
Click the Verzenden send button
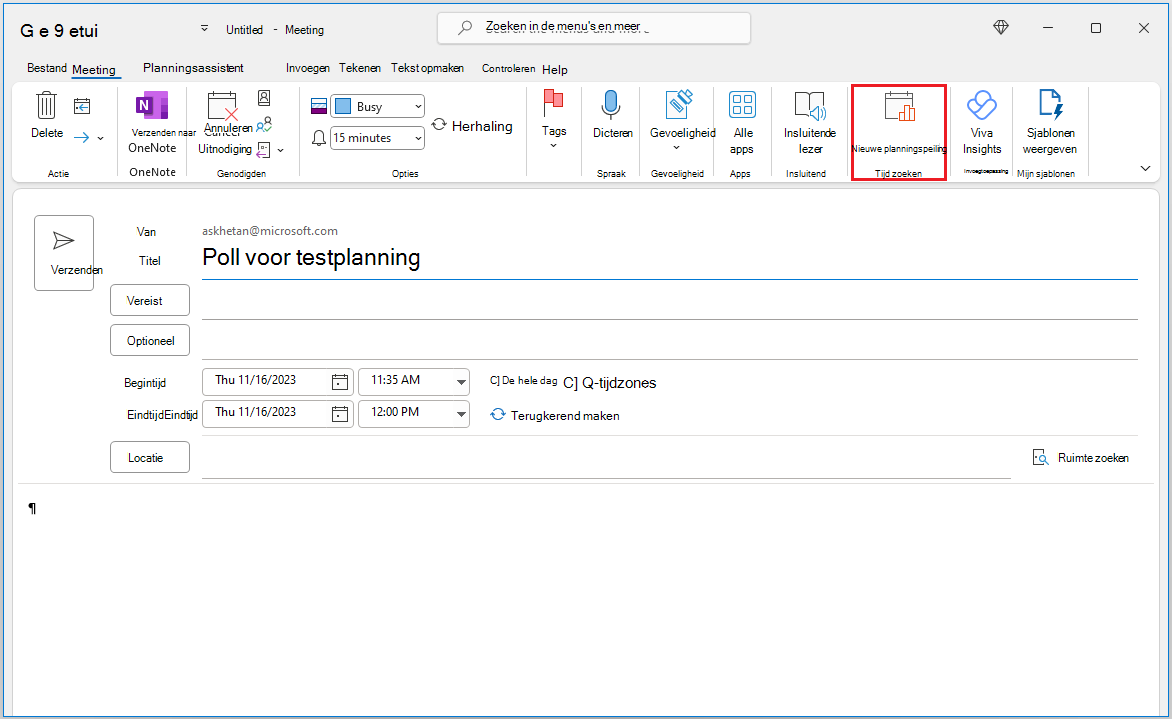64,253
